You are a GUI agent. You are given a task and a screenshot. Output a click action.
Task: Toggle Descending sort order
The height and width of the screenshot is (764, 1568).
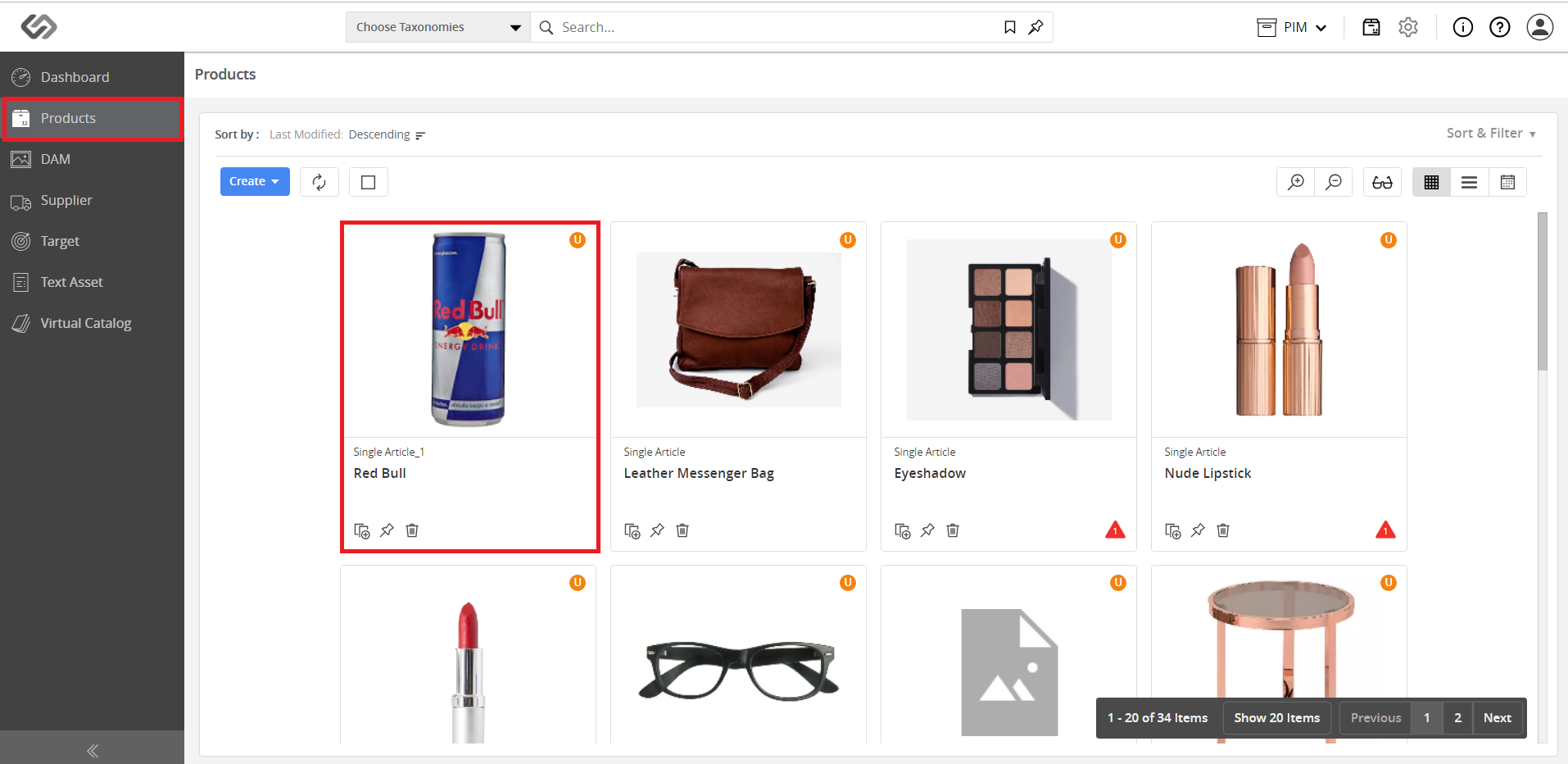[x=387, y=134]
